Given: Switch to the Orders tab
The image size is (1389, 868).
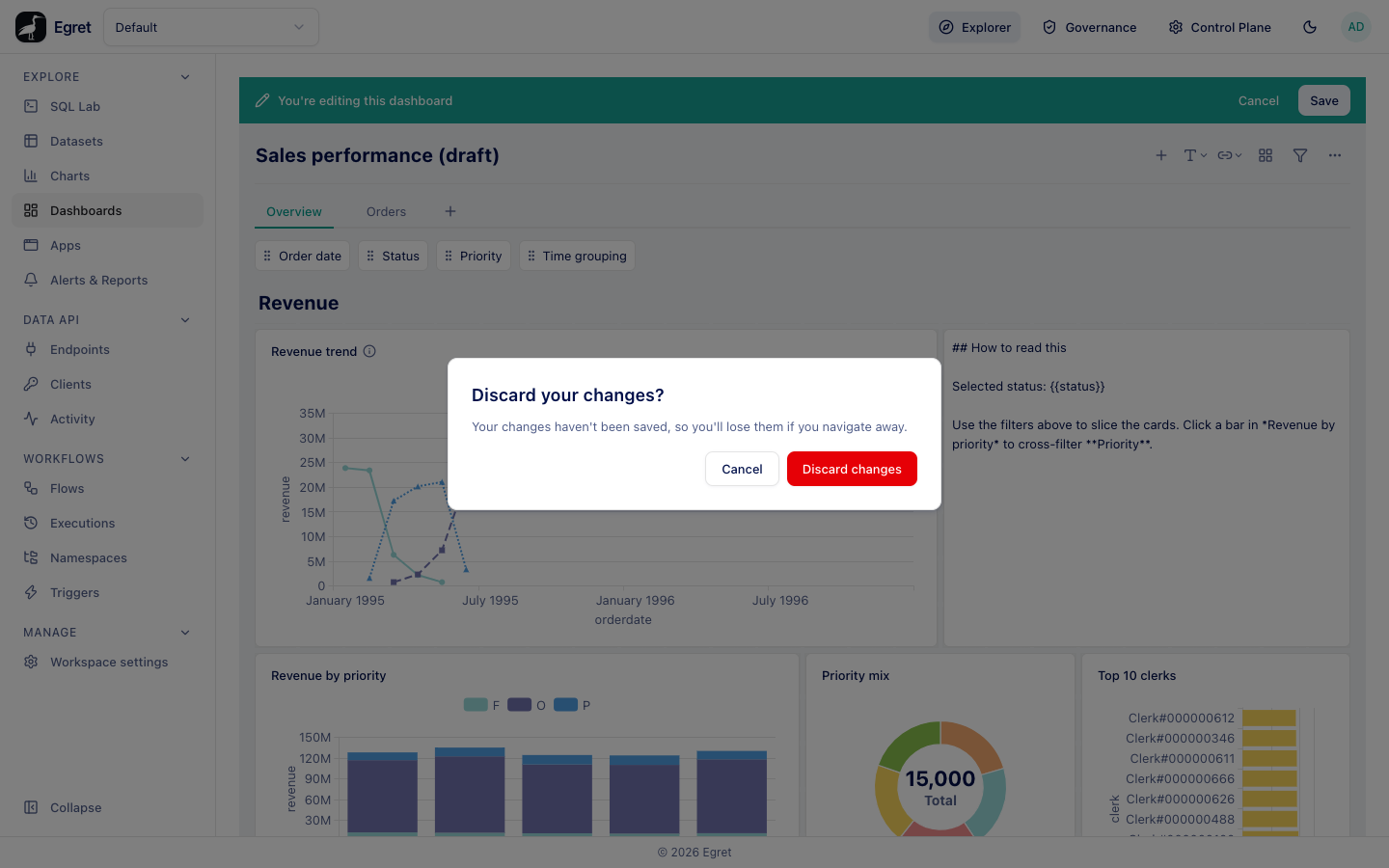Looking at the screenshot, I should (x=386, y=211).
